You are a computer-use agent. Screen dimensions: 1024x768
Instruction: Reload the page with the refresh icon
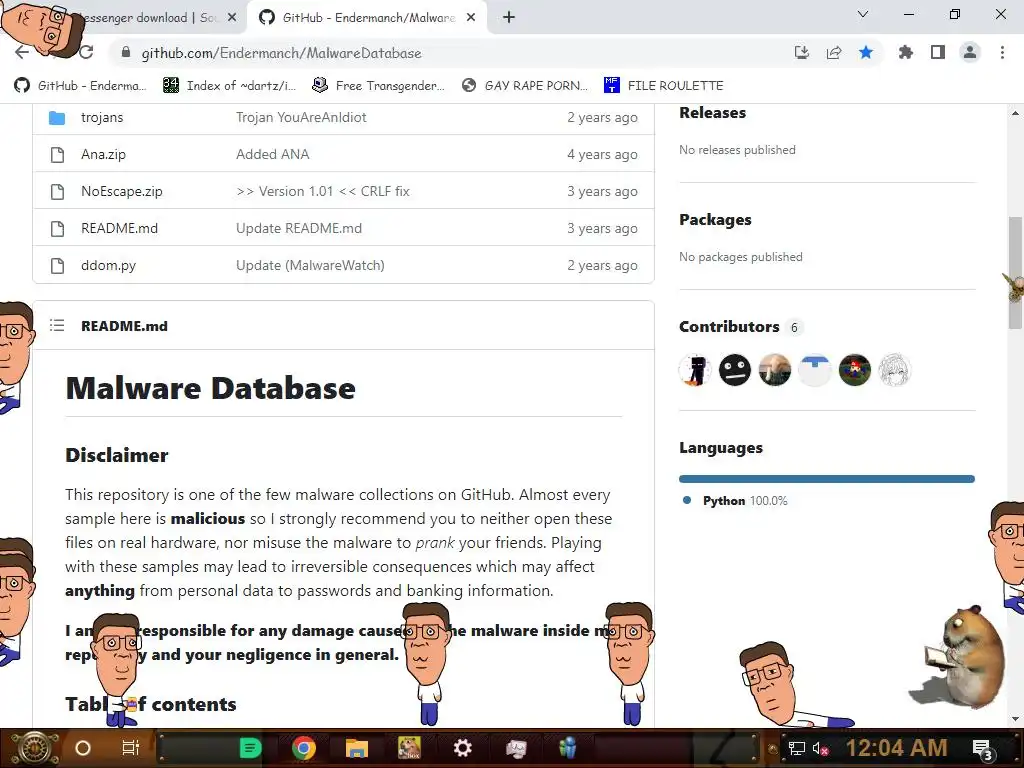86,52
